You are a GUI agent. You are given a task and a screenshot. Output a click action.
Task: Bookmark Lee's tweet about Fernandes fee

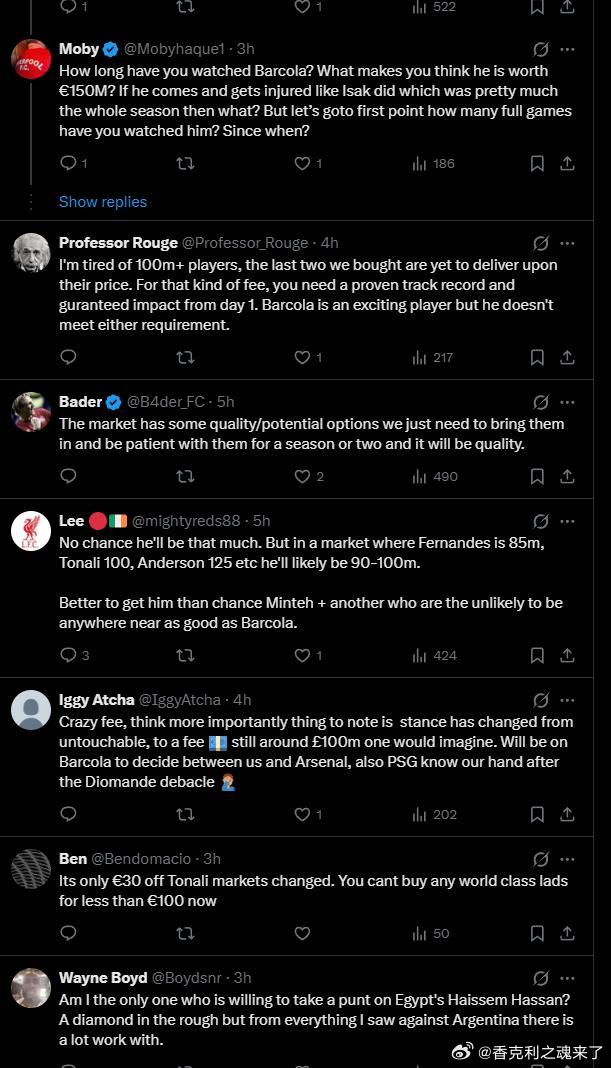pos(537,655)
